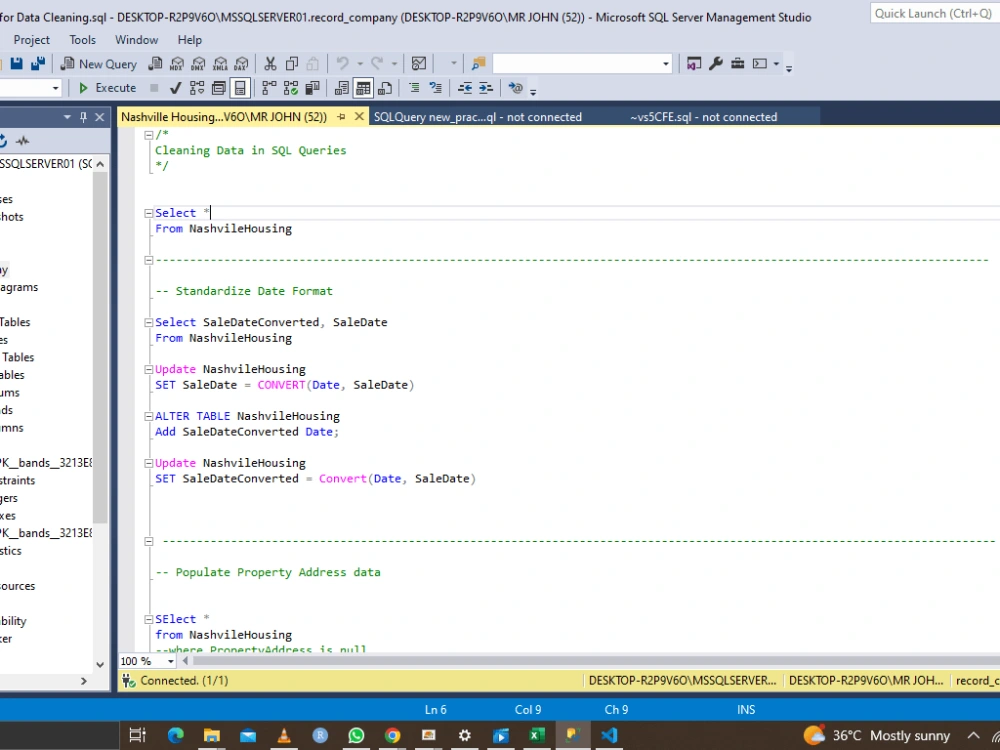The width and height of the screenshot is (1000, 750).
Task: Open the Project menu
Action: coord(31,40)
